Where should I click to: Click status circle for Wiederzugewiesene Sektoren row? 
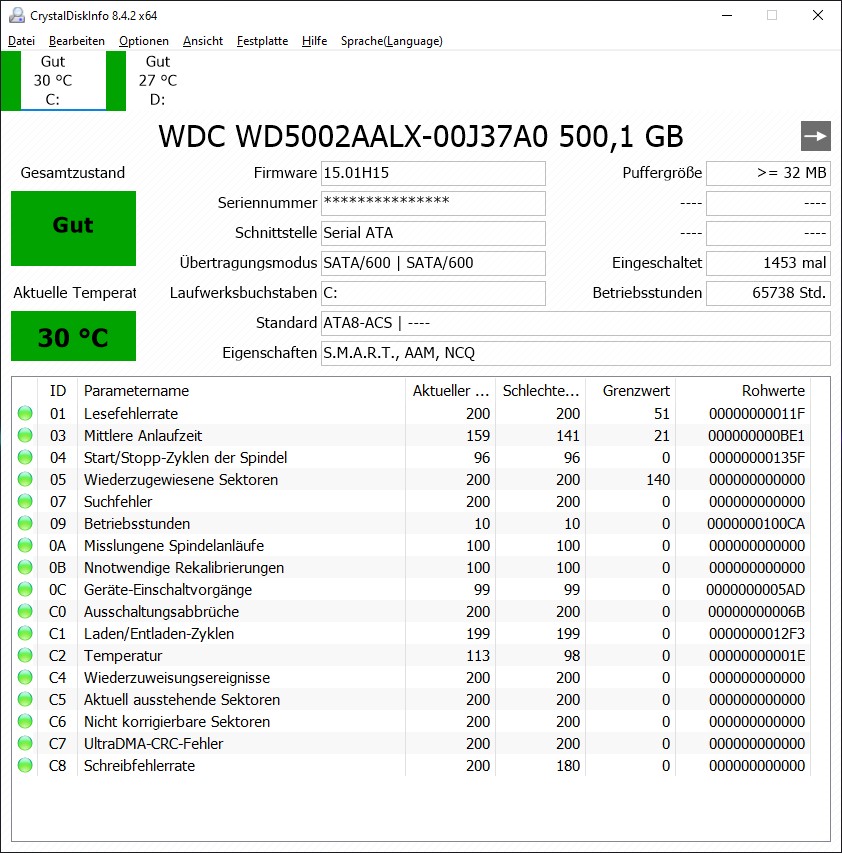25,479
